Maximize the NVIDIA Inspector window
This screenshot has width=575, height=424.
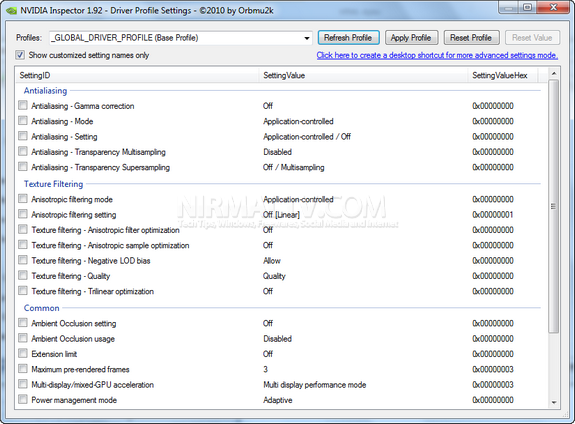pos(528,7)
